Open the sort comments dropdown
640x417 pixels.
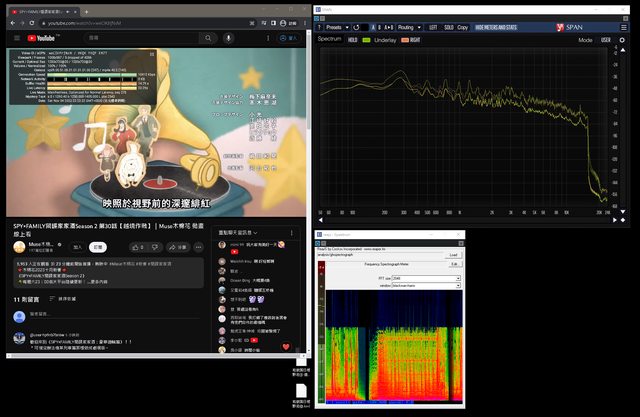(62, 299)
